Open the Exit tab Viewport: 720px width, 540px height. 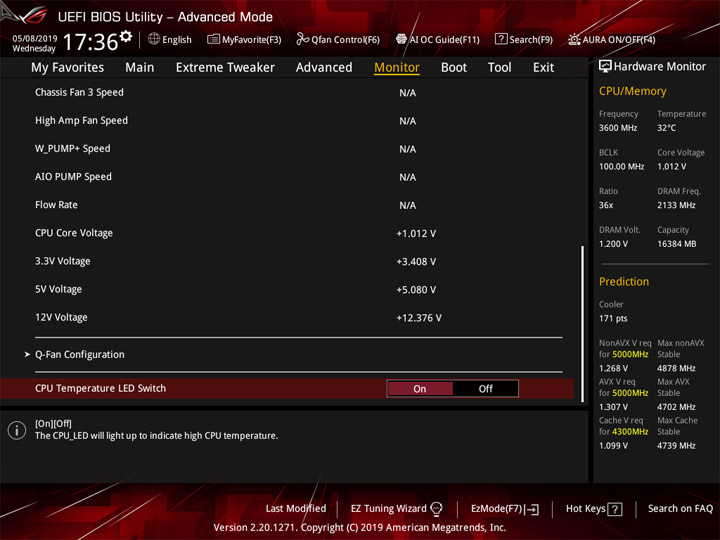coord(543,68)
